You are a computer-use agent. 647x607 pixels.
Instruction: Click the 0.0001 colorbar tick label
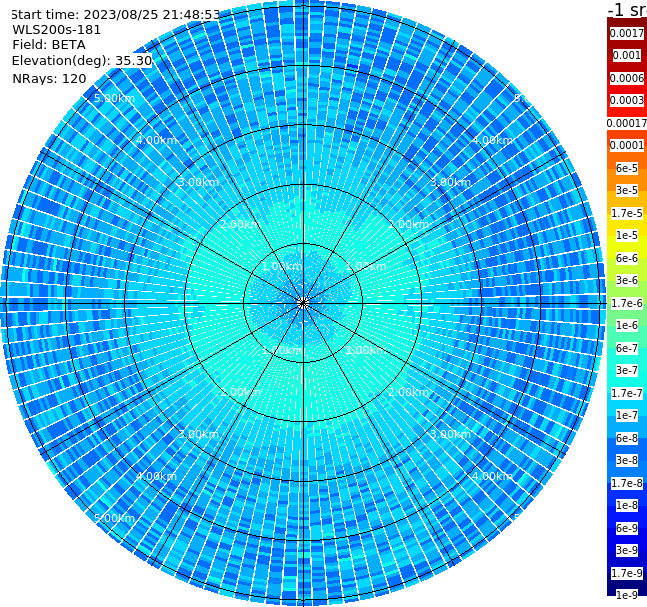click(627, 145)
